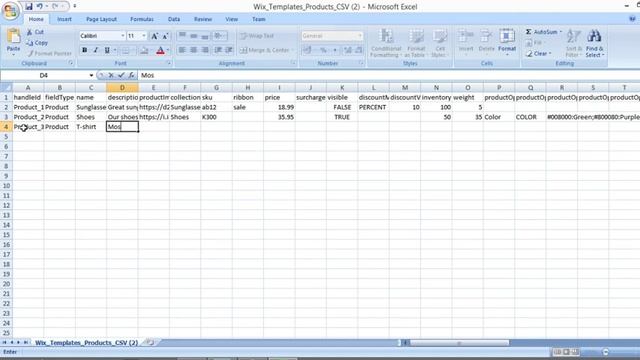This screenshot has height=360, width=640.
Task: Open the Number dialog launcher
Action: pos(361,63)
